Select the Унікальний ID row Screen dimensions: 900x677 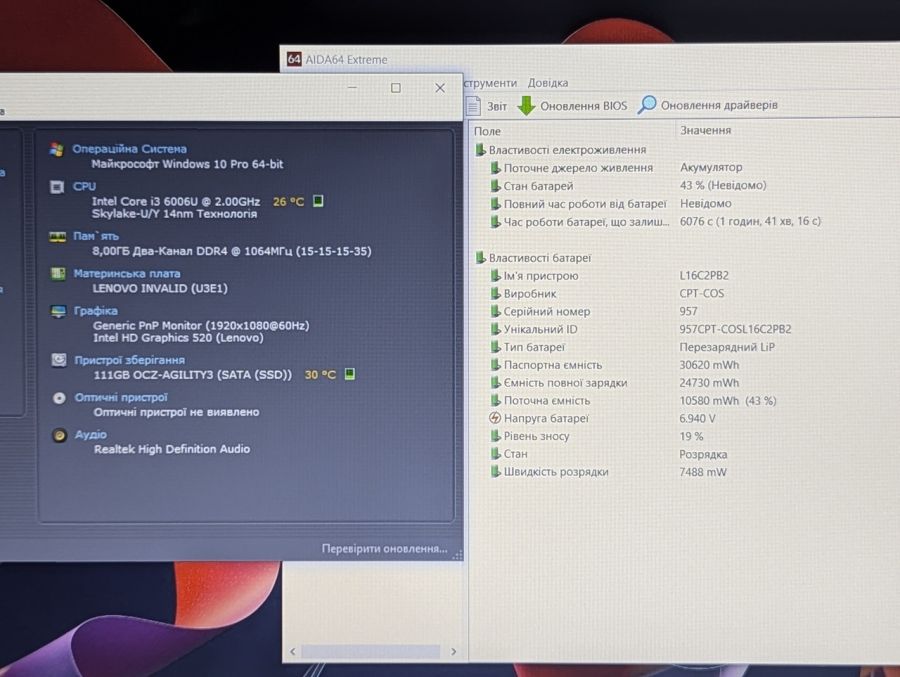640,329
